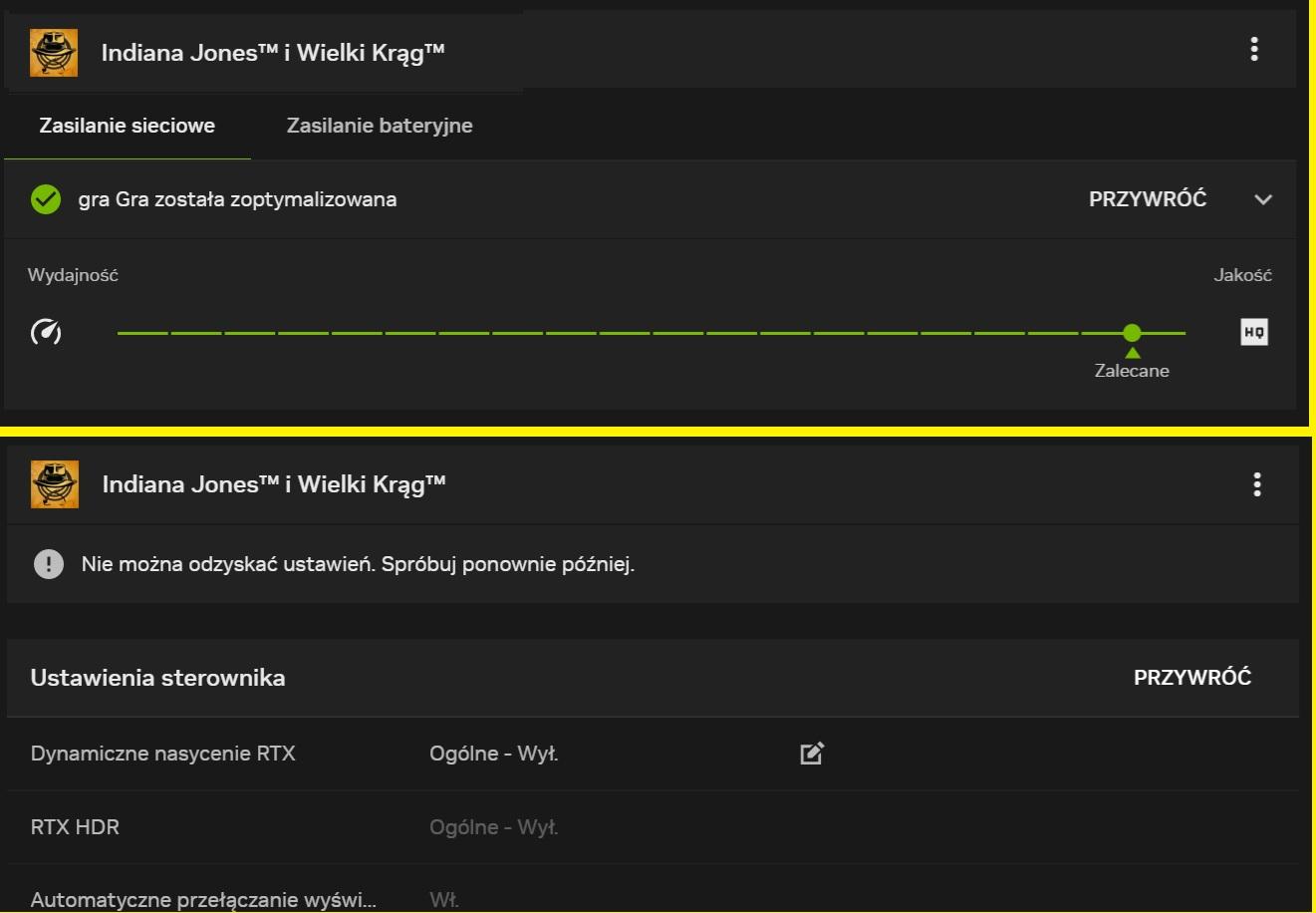Click the green slider handle above Zalecane
The height and width of the screenshot is (913, 1316).
click(1132, 332)
